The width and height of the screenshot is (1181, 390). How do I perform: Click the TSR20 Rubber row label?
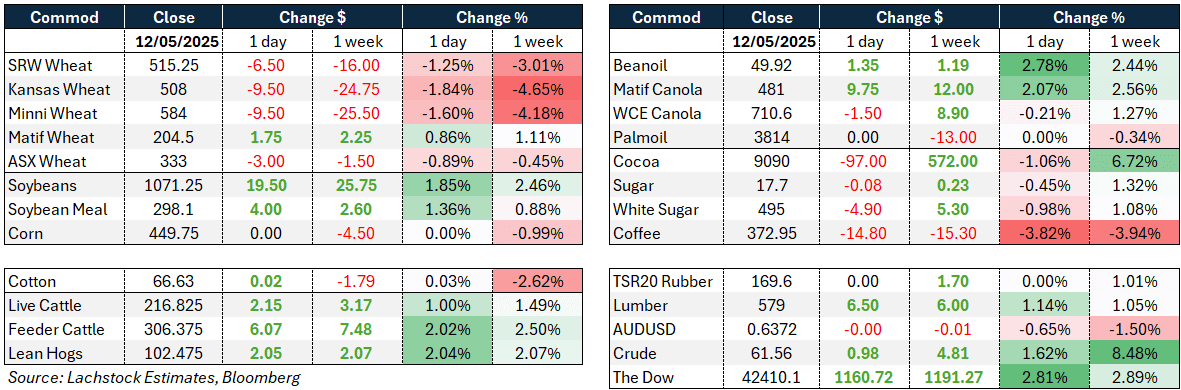coord(657,282)
